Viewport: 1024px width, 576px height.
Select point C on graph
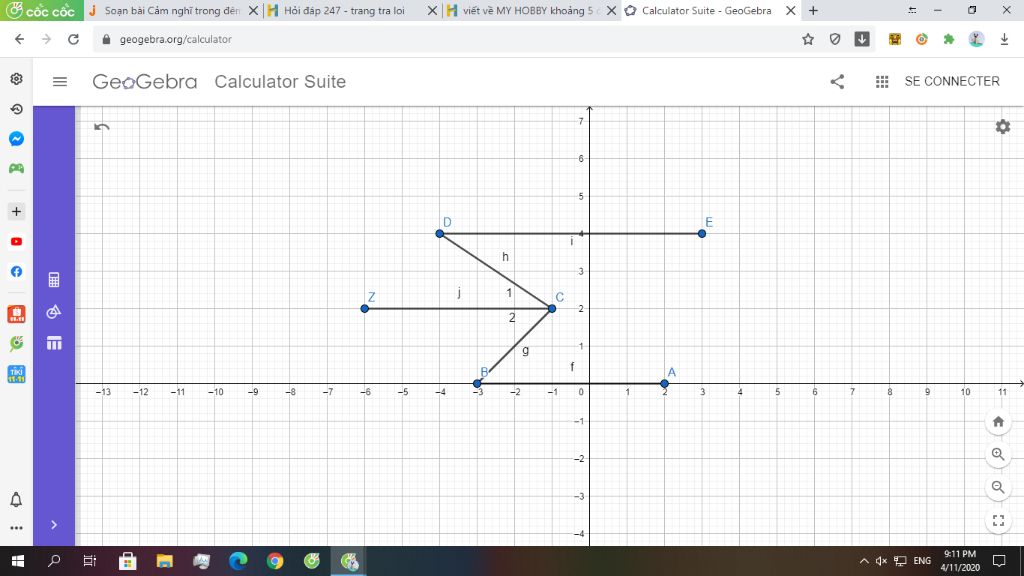[552, 308]
